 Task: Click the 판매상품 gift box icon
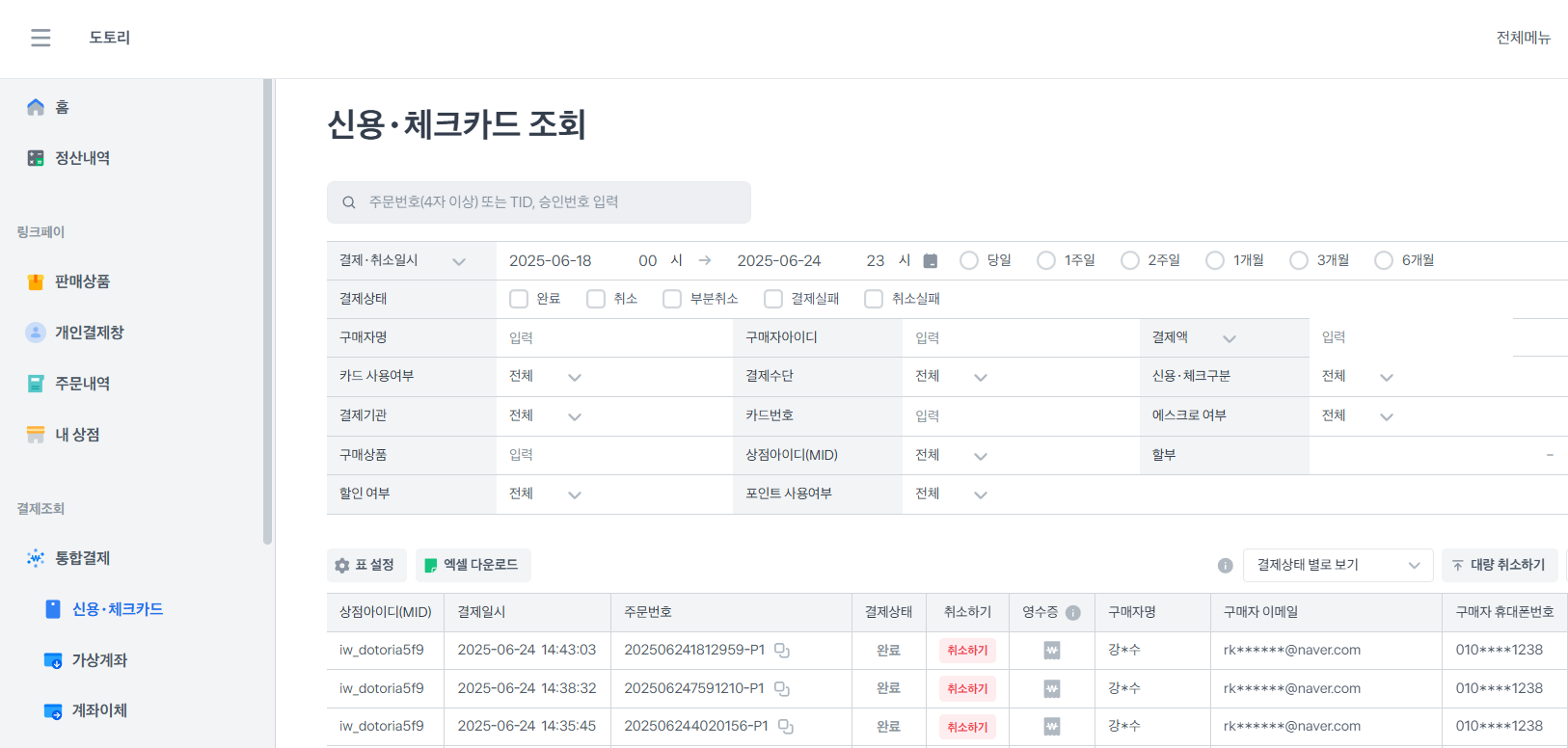[36, 281]
